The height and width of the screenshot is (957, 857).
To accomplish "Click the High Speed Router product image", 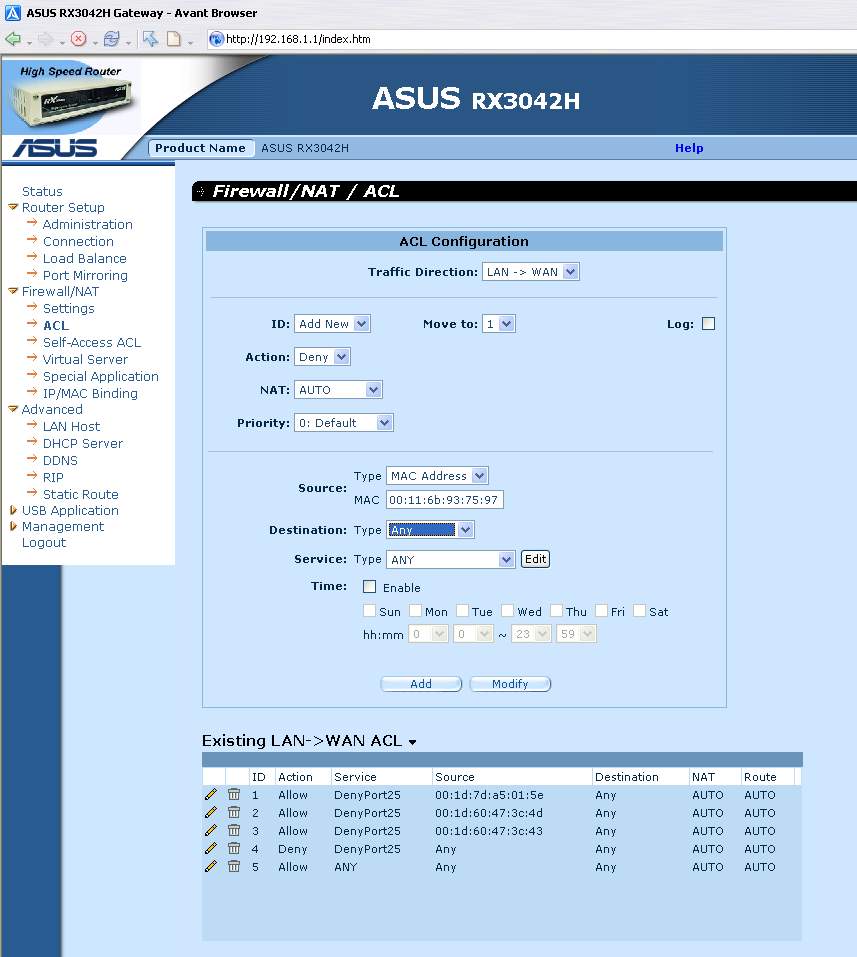I will click(70, 95).
